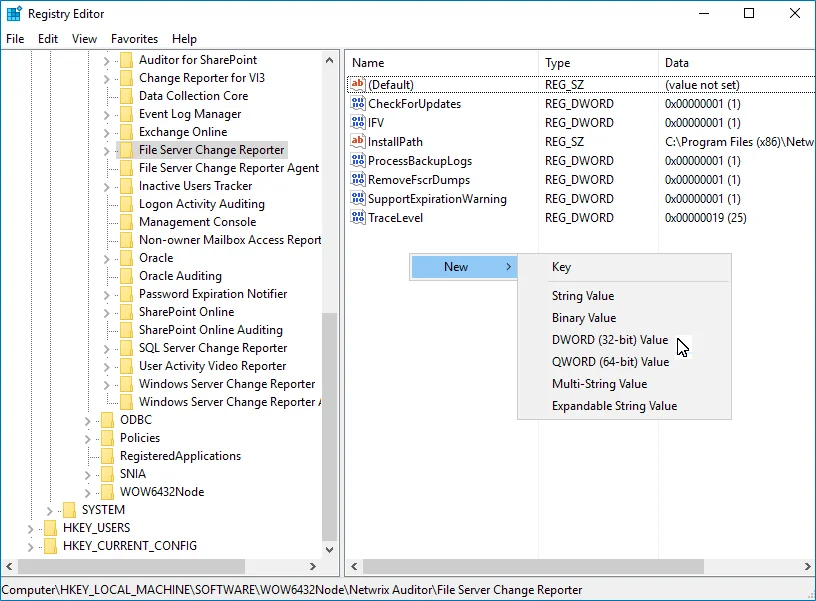Click the Policies folder icon
This screenshot has height=601, width=816.
pos(108,438)
